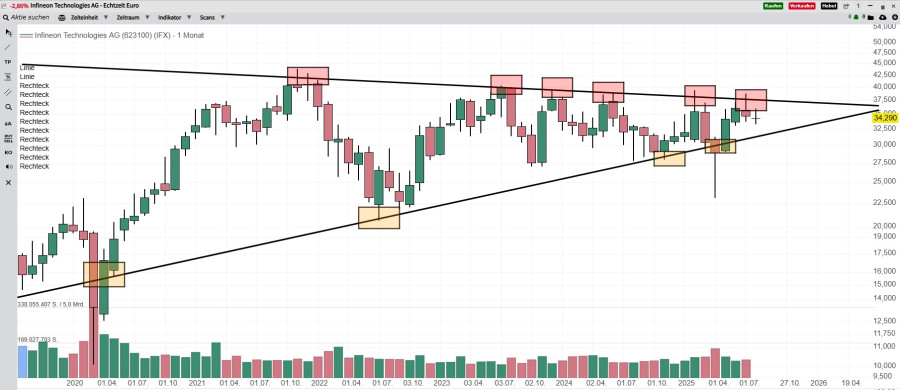
Task: Open the Scans menu
Action: [x=212, y=18]
